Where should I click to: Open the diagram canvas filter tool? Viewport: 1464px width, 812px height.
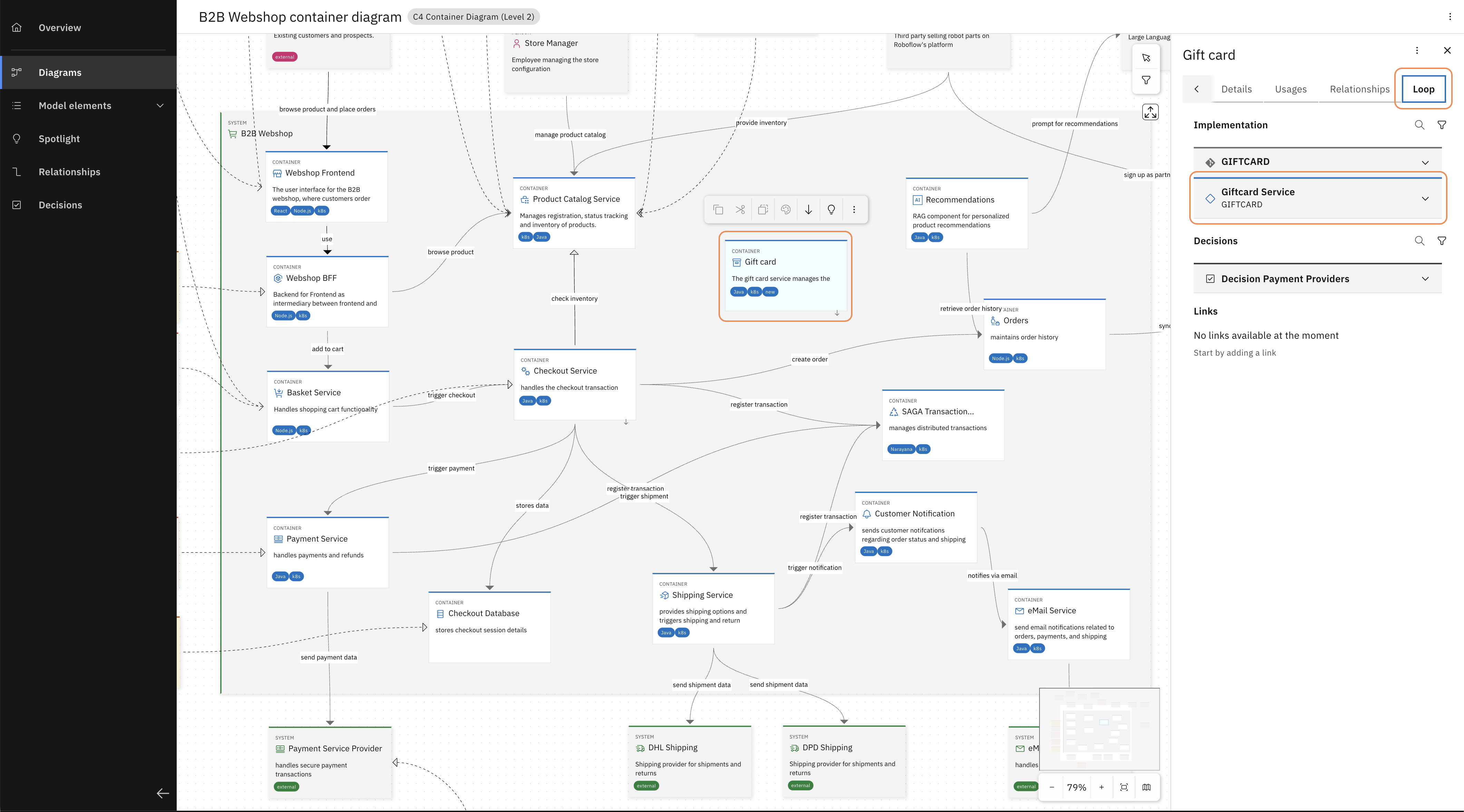click(x=1146, y=80)
